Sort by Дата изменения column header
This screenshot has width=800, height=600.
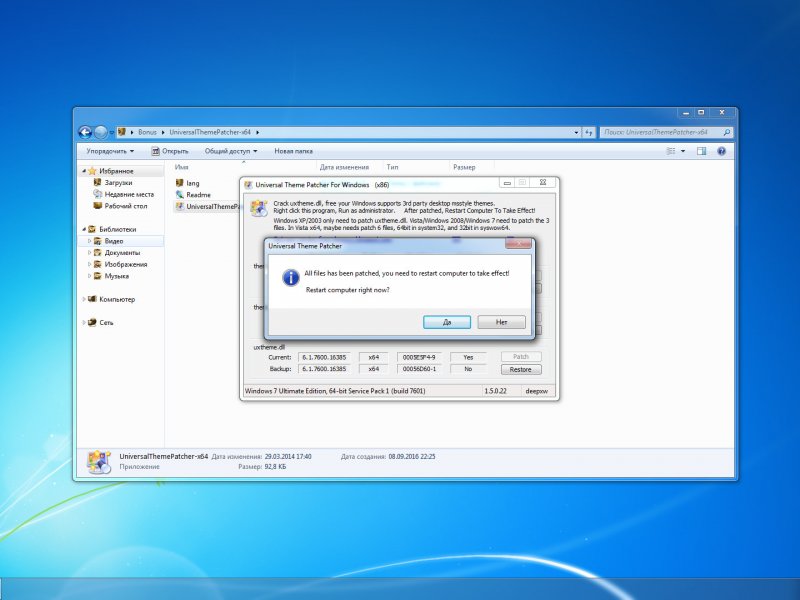click(x=344, y=167)
